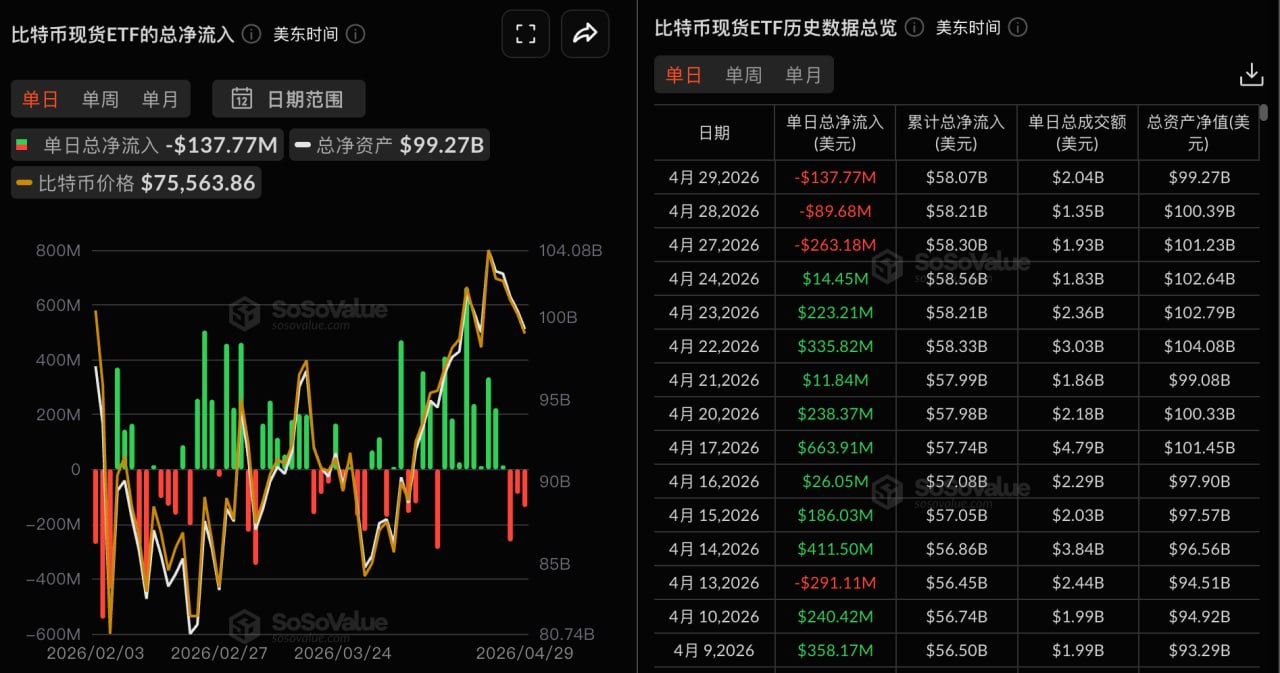Select 单月 tab above the chart
Image resolution: width=1280 pixels, height=673 pixels.
[x=160, y=99]
